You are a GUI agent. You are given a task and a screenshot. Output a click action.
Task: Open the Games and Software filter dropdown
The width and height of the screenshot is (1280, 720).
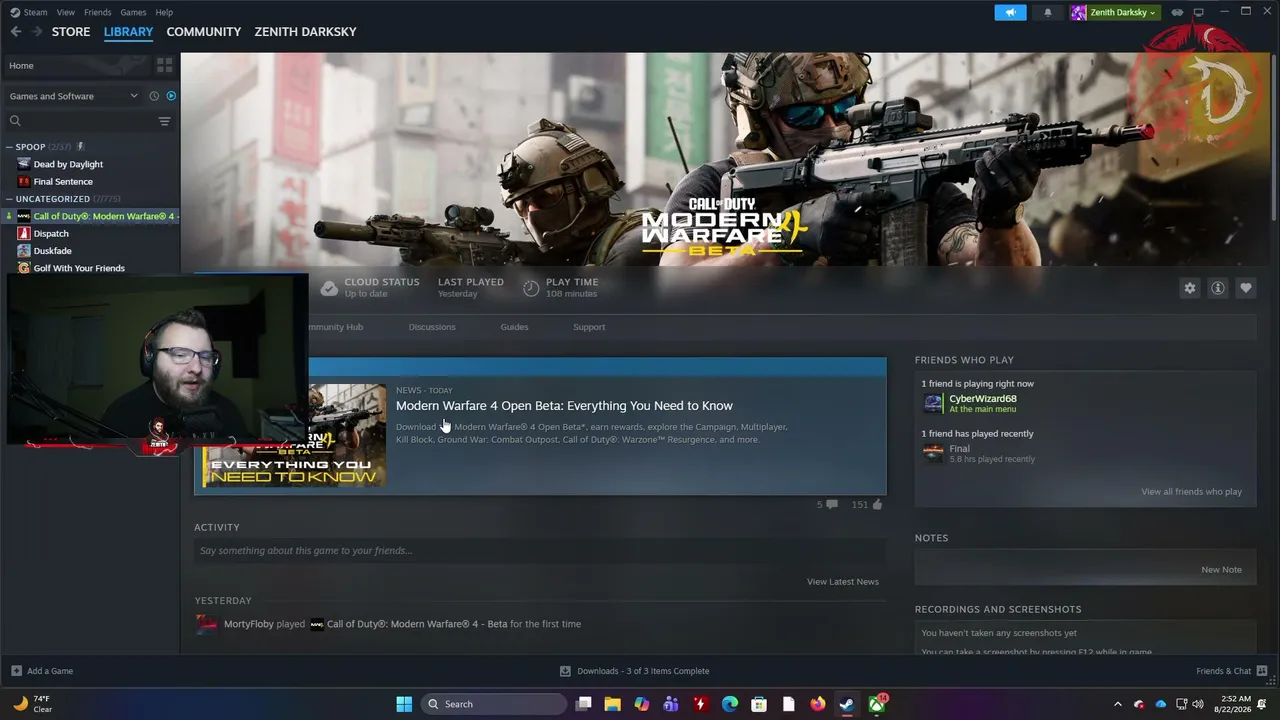click(x=74, y=96)
